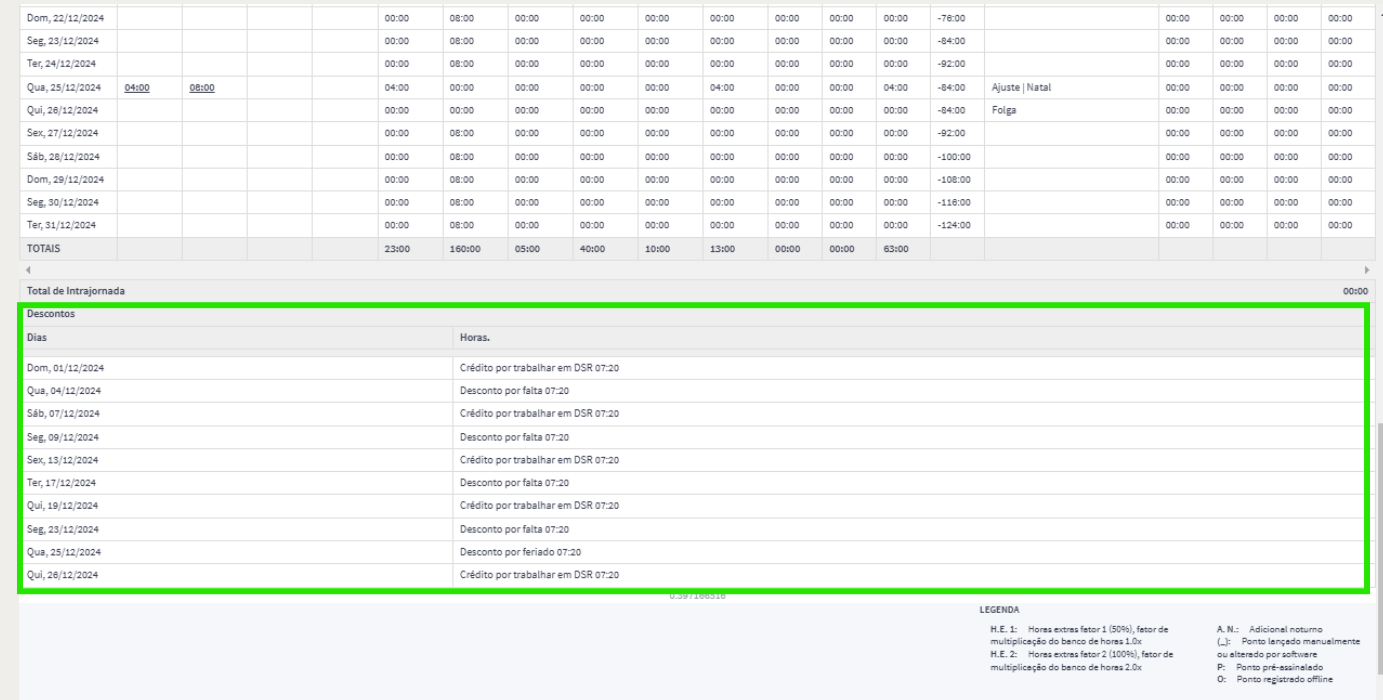Screen dimensions: 1383x700
Task: Open the underlined 08:00 punch entry on 25/12/2024
Action: pos(201,87)
